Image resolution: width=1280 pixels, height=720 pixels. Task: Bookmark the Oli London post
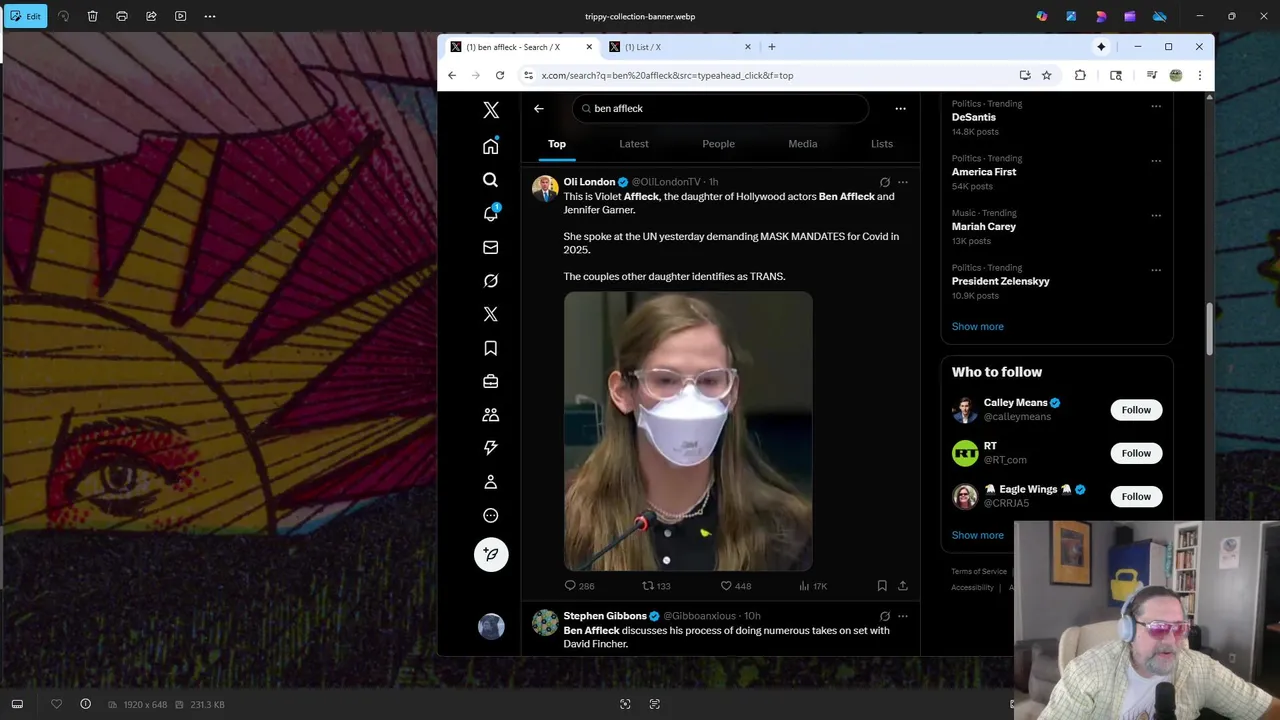coord(882,586)
